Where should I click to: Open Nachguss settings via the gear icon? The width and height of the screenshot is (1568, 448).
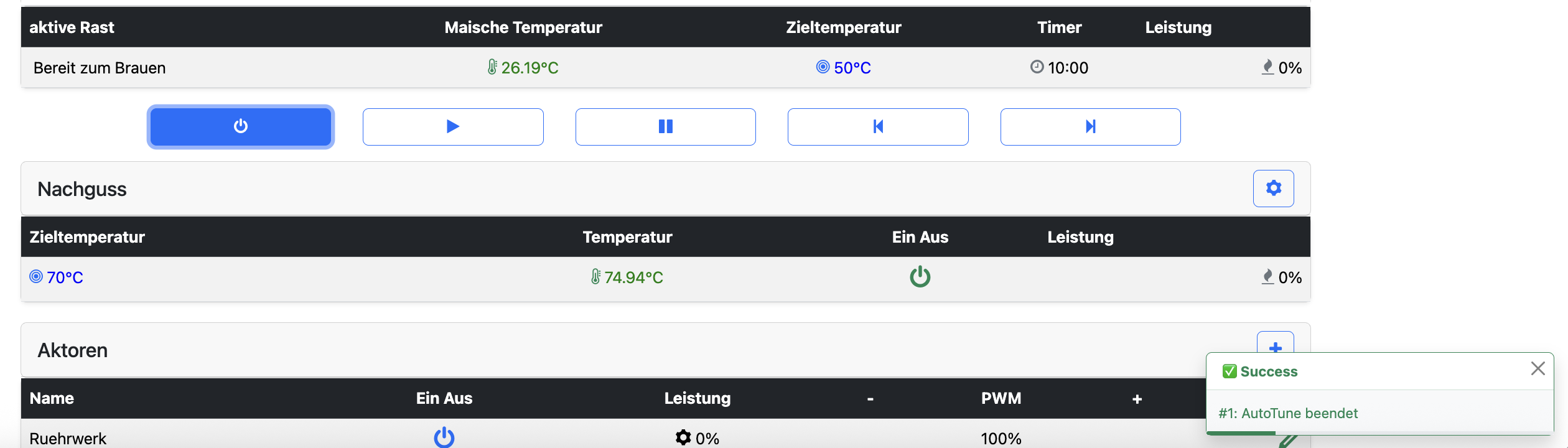click(x=1273, y=188)
